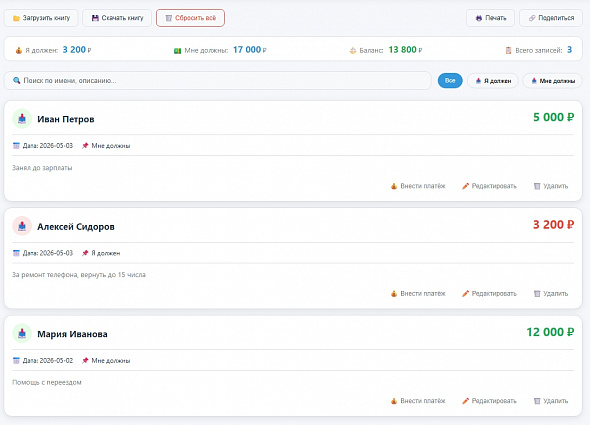This screenshot has width=590, height=425.
Task: Filter by Я должен
Action: (x=493, y=81)
